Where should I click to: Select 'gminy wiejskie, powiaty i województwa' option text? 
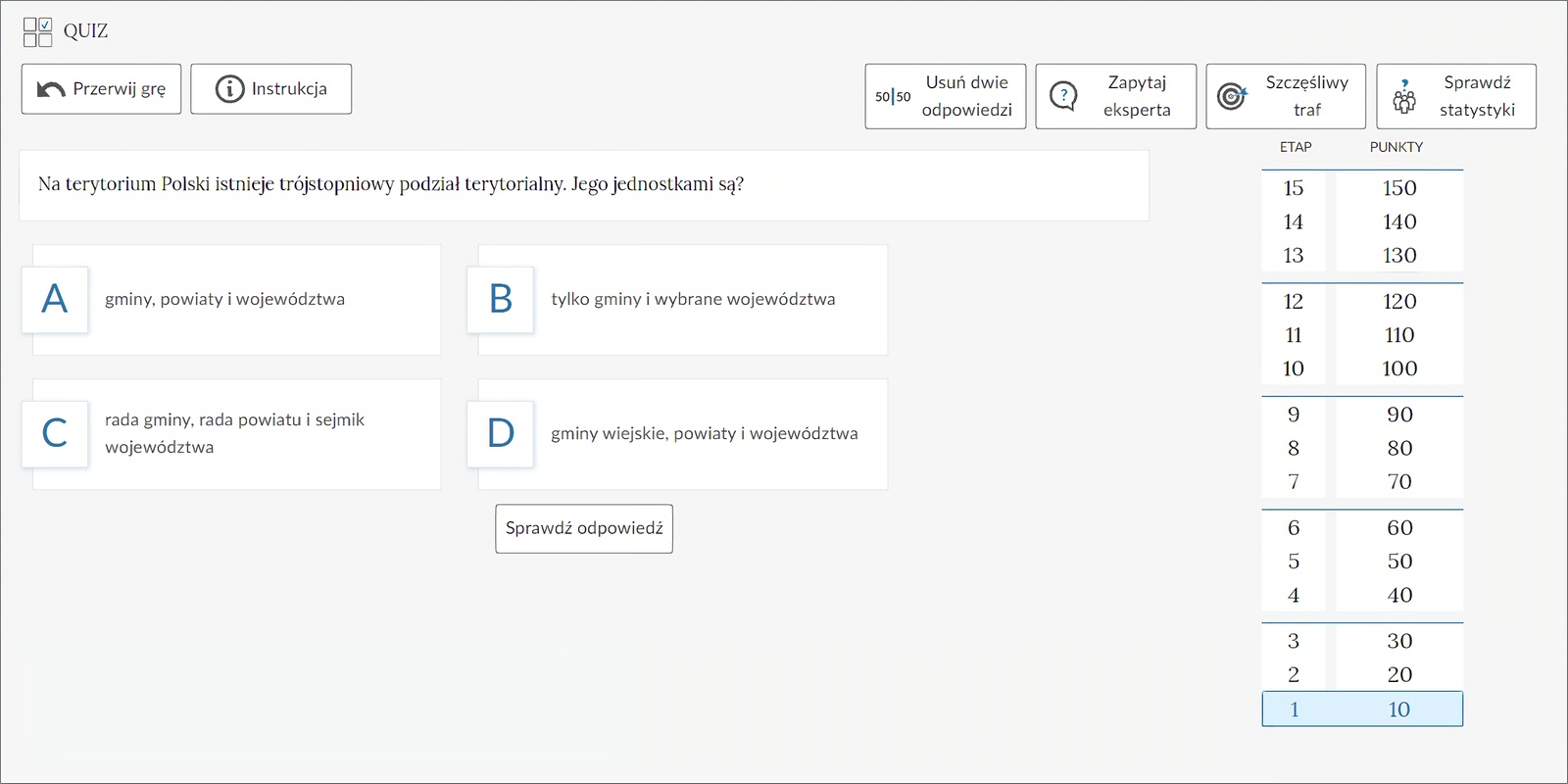click(704, 433)
